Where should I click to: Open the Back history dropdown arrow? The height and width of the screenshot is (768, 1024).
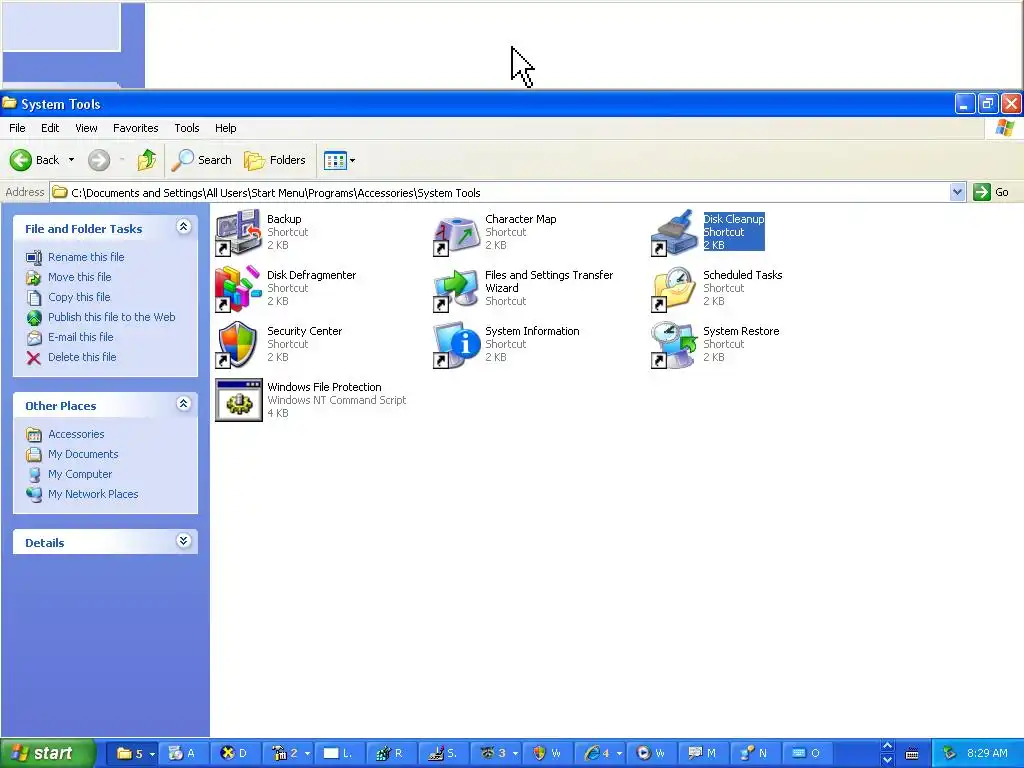click(71, 160)
